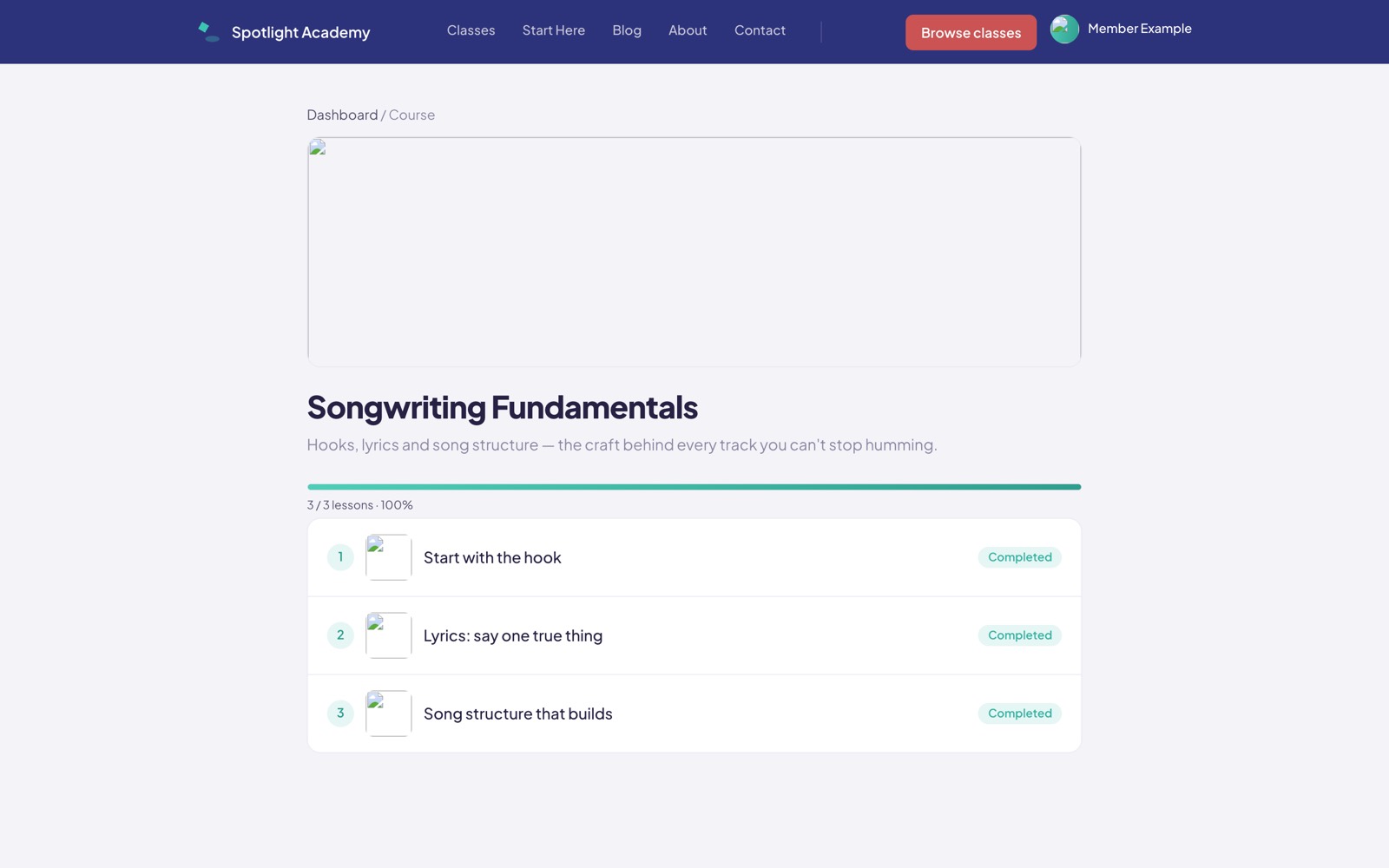Go to the Start Here page
Screen dimensions: 1389x868
[x=554, y=30]
